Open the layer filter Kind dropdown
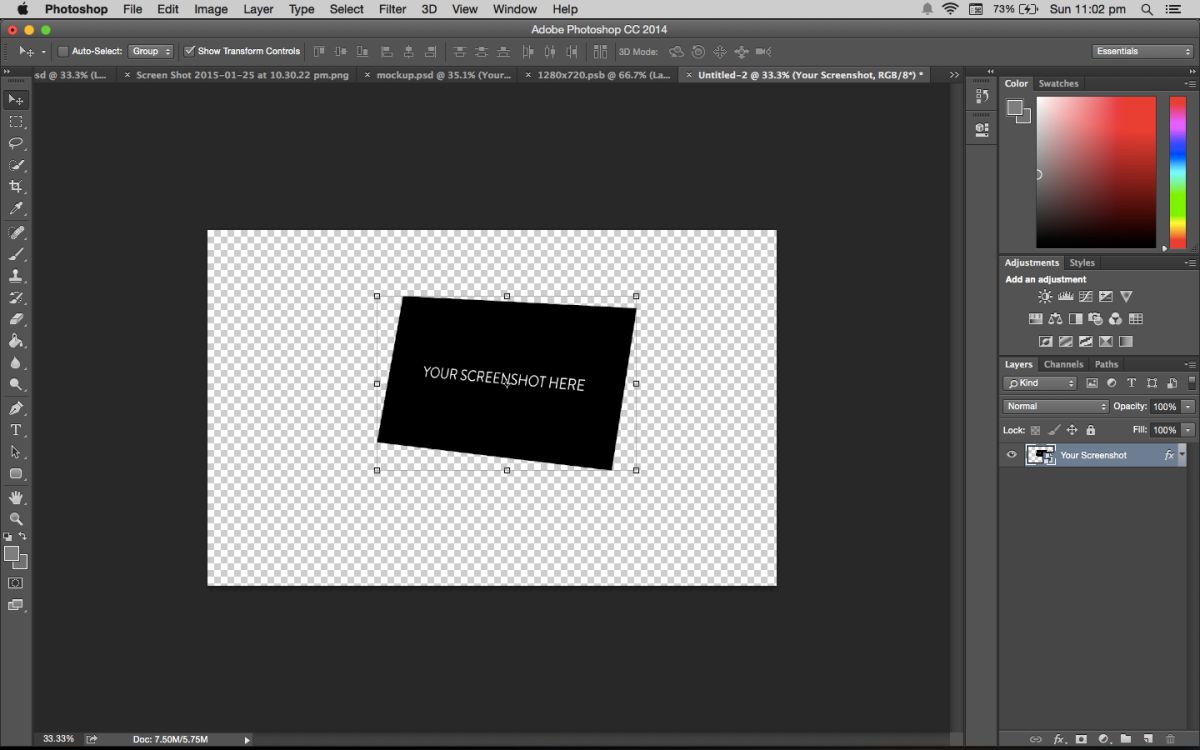 1040,383
